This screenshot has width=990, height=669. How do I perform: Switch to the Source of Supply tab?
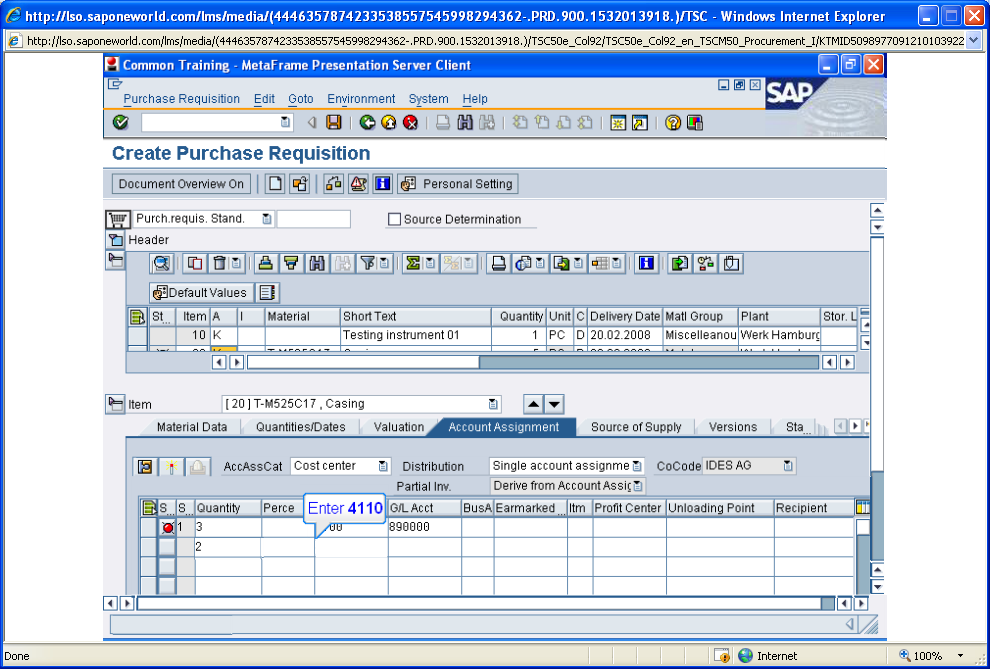pyautogui.click(x=636, y=427)
